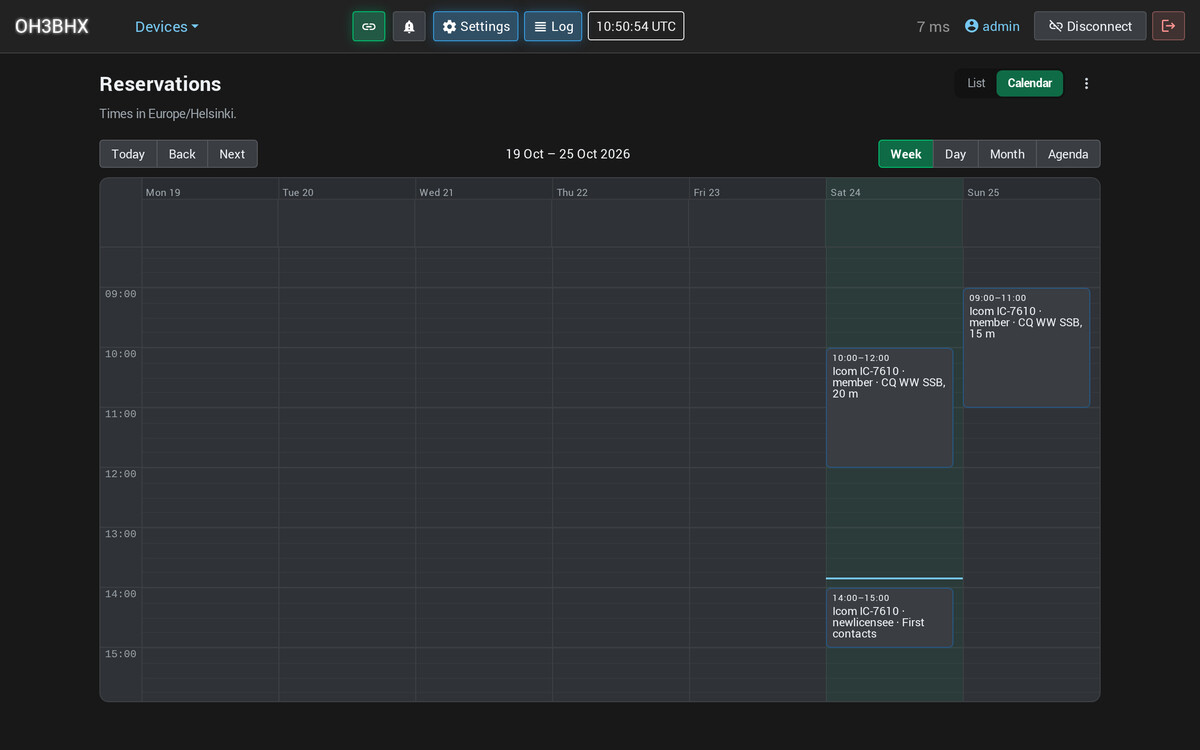
Task: Click the 19 Oct – 25 Oct 2026 date range
Action: click(x=568, y=154)
